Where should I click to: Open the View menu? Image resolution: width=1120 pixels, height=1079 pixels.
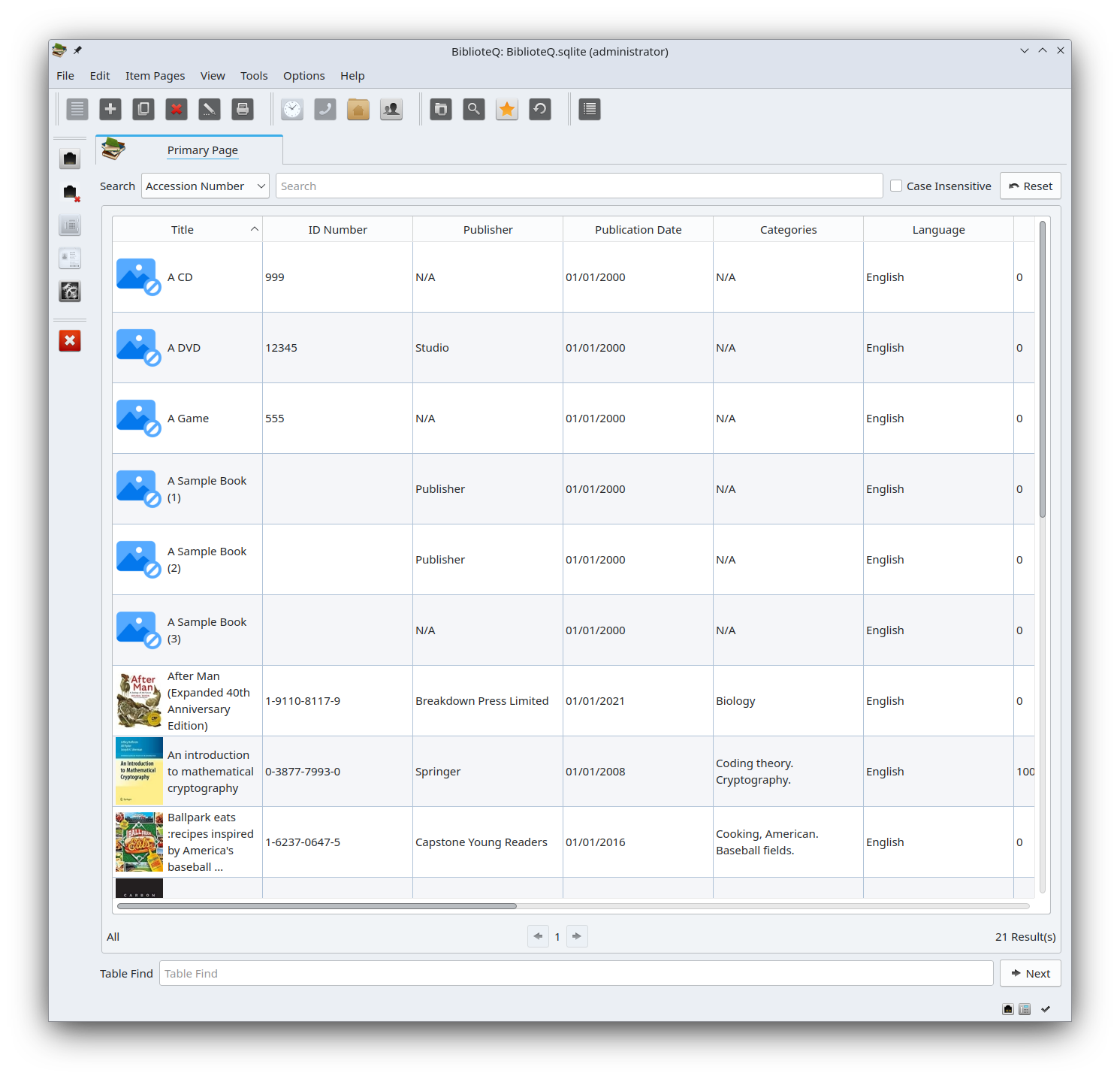(x=213, y=76)
